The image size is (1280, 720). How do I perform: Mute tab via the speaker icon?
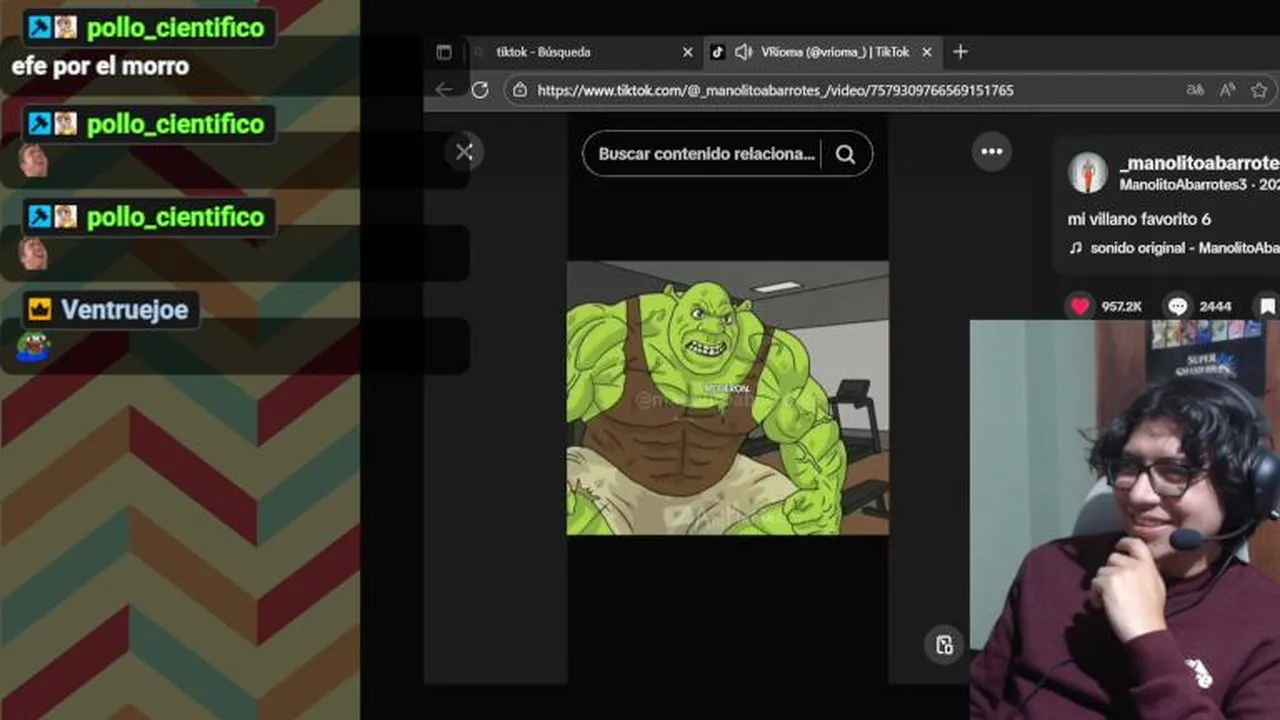[743, 52]
